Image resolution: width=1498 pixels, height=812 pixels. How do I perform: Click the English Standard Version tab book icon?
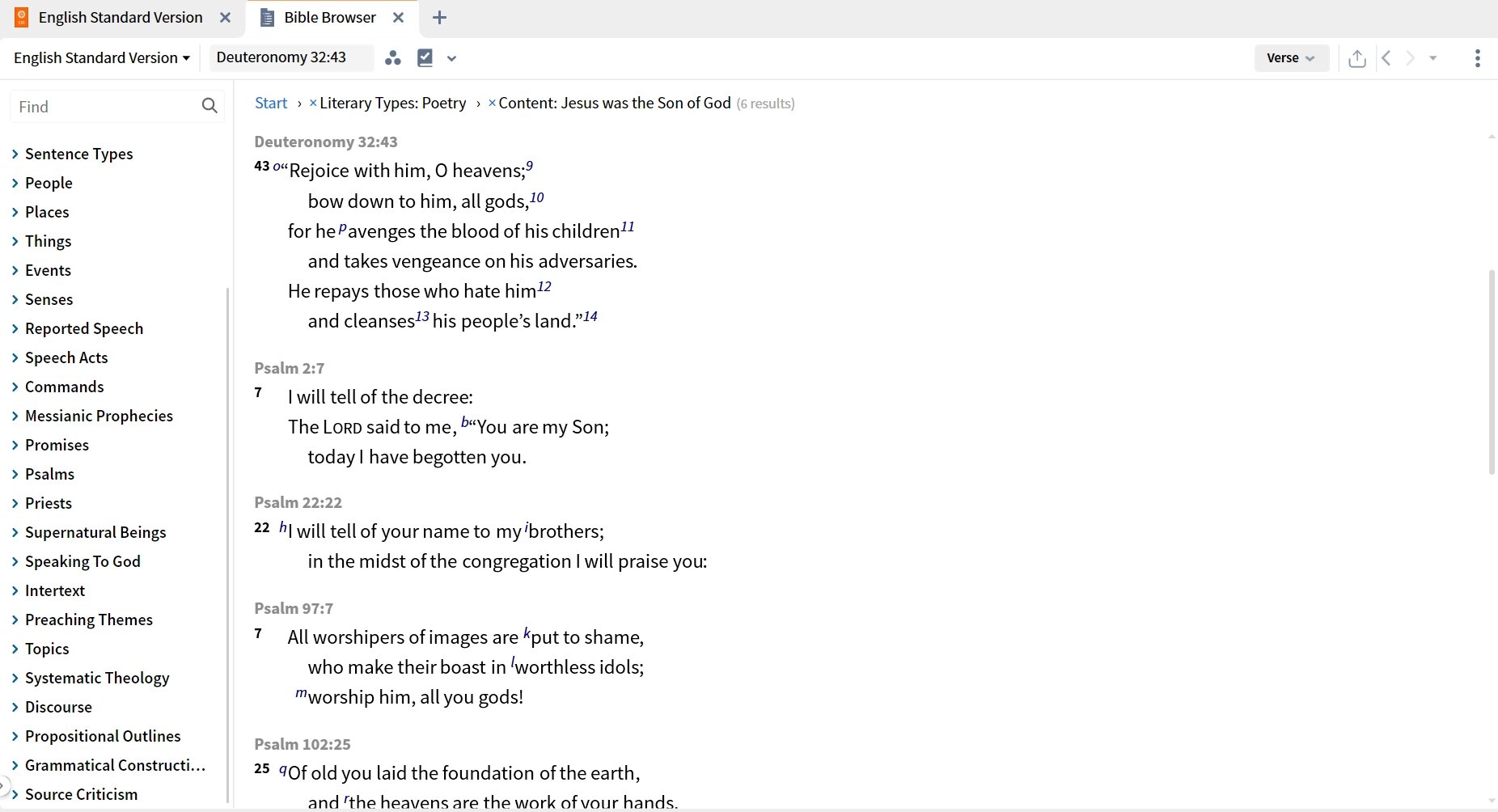point(22,17)
